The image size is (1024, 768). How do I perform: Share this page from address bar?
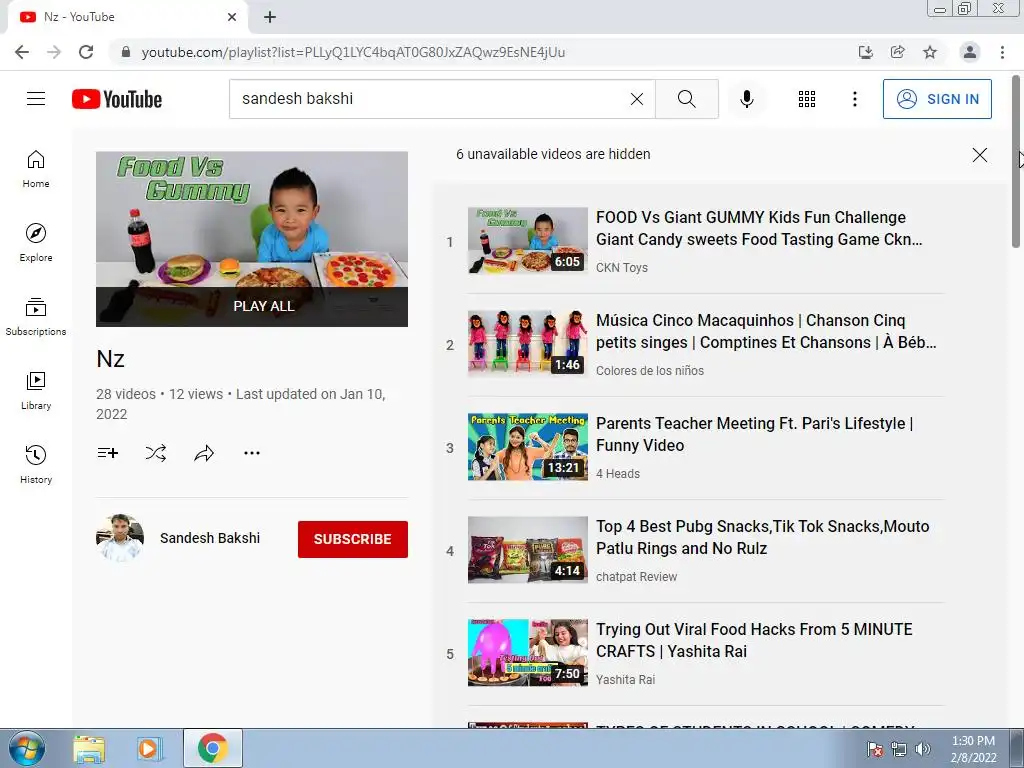(897, 52)
